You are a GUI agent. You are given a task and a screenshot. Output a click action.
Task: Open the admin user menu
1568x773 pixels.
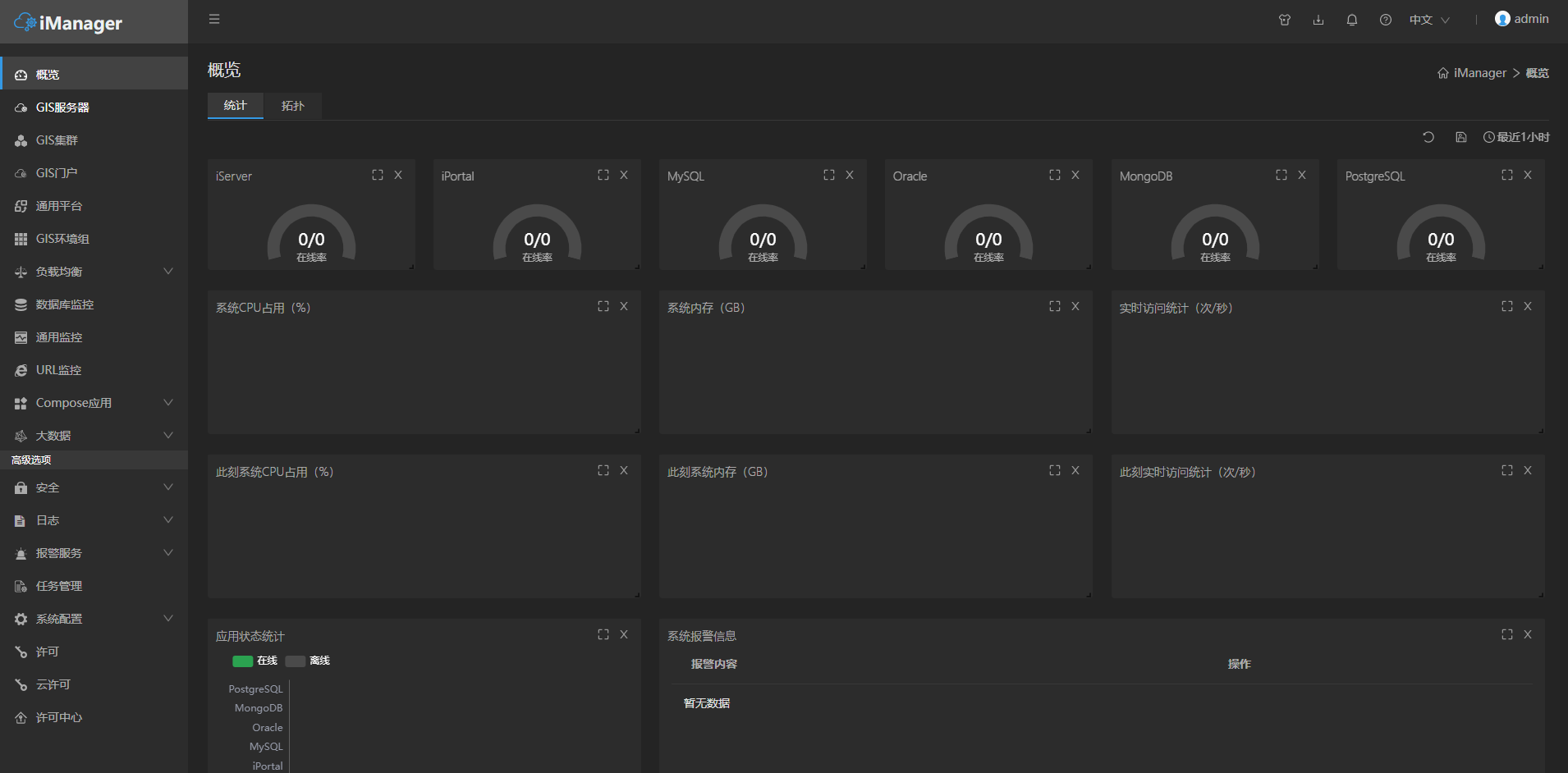(1522, 19)
